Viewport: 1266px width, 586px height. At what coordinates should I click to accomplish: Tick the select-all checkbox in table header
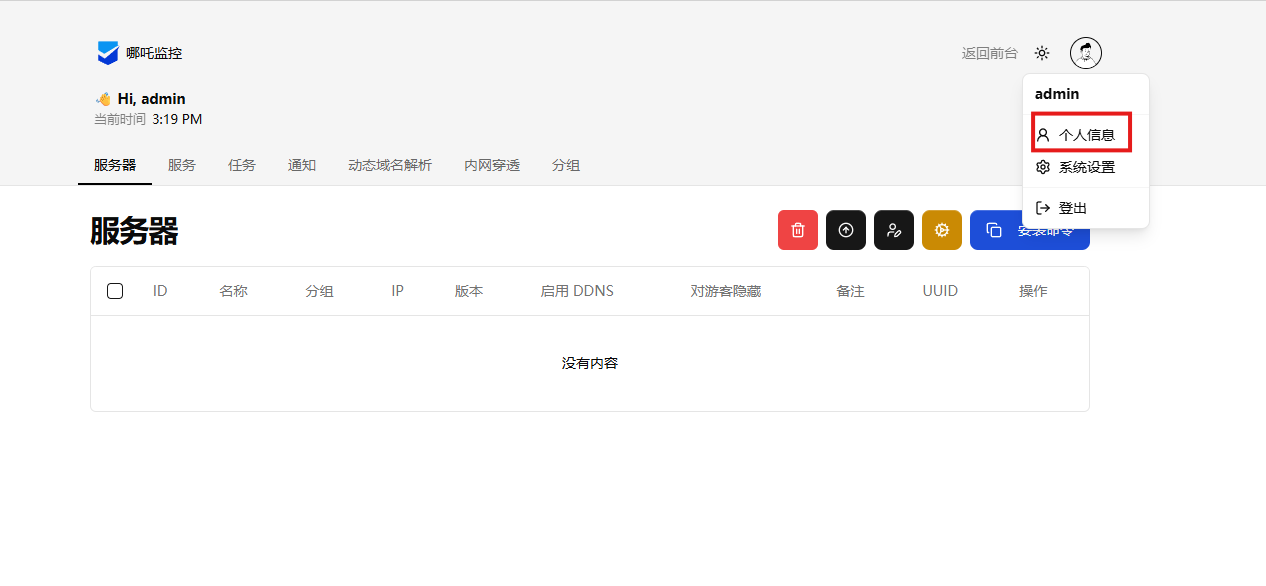[115, 291]
